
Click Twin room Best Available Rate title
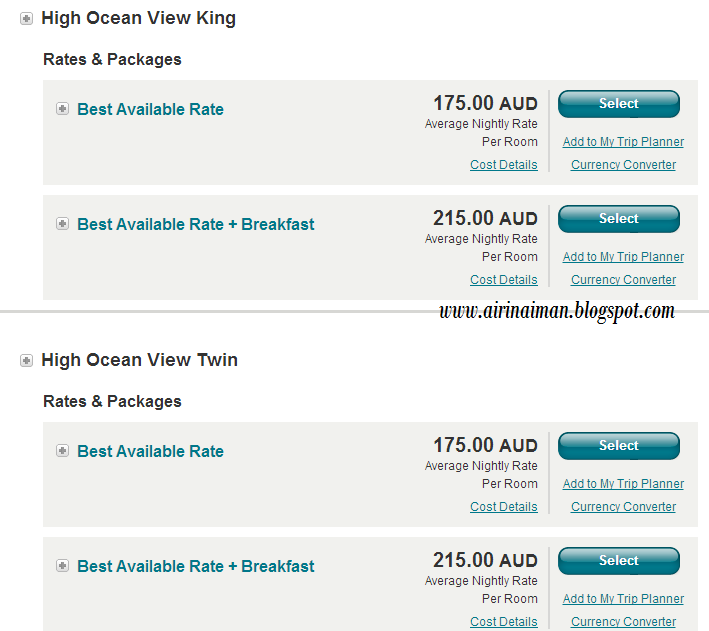[x=150, y=451]
